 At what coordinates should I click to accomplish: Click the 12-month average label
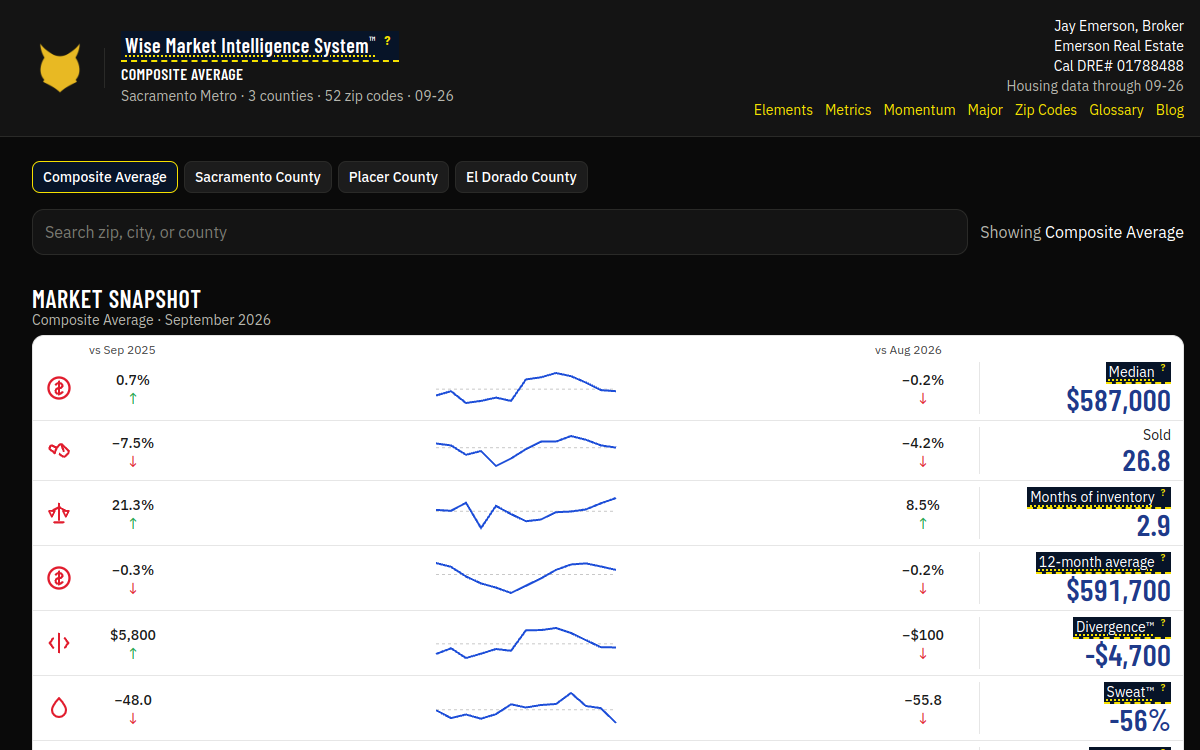(x=1097, y=562)
